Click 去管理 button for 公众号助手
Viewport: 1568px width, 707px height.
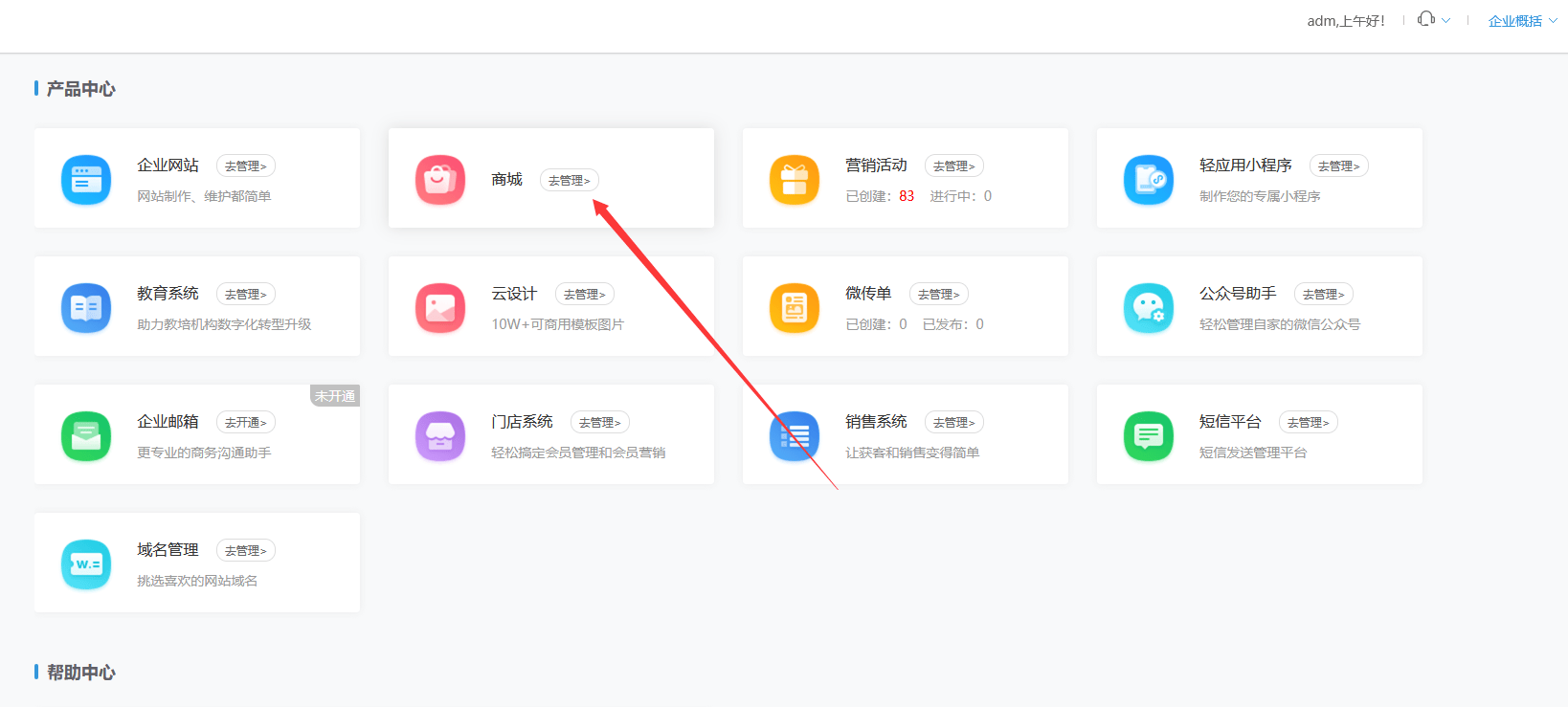[x=1324, y=294]
